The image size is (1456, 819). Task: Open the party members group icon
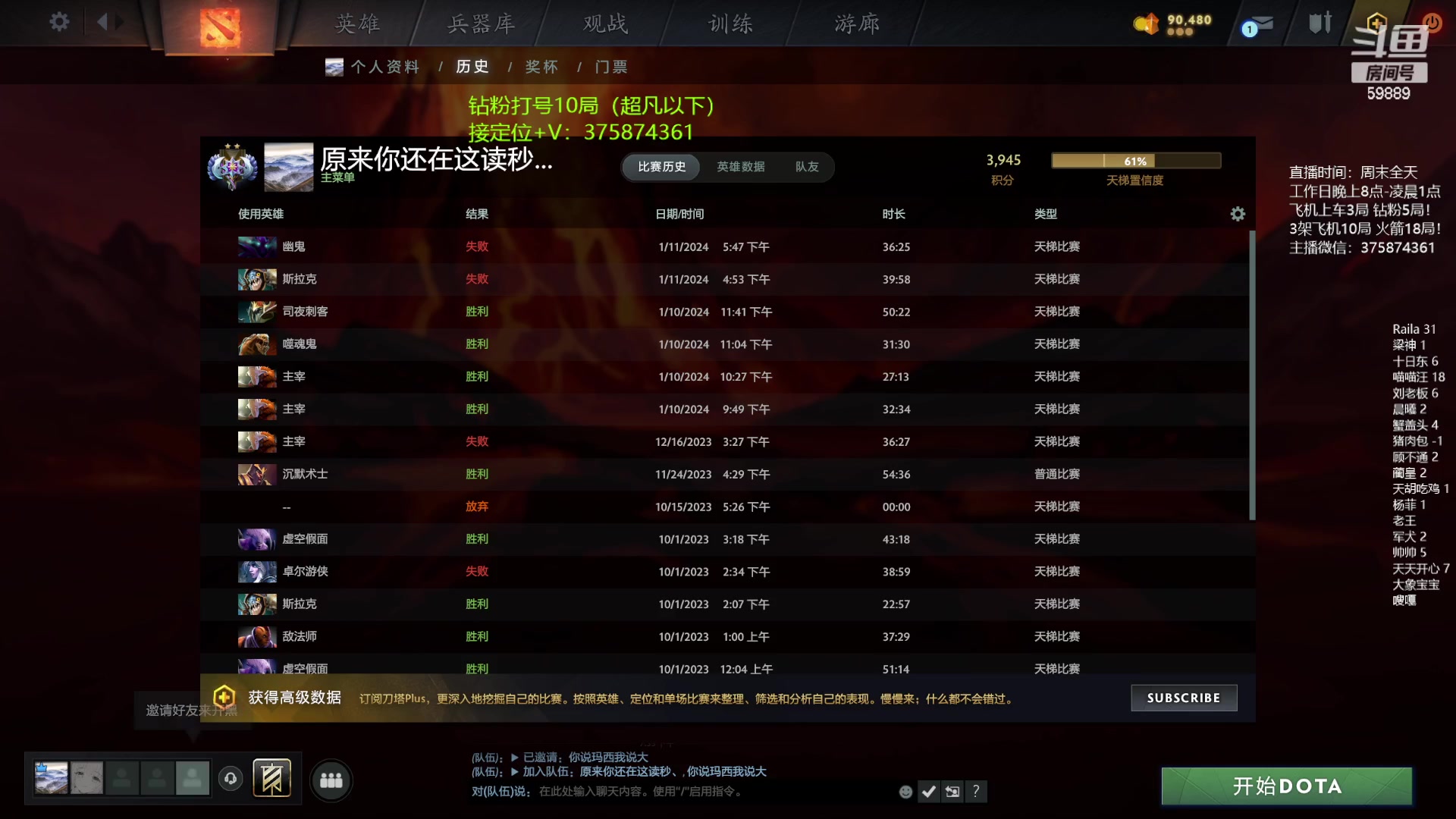(x=331, y=780)
